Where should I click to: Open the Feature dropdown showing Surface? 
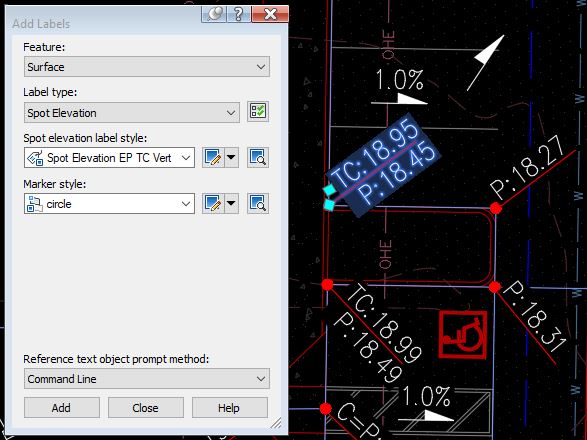147,67
